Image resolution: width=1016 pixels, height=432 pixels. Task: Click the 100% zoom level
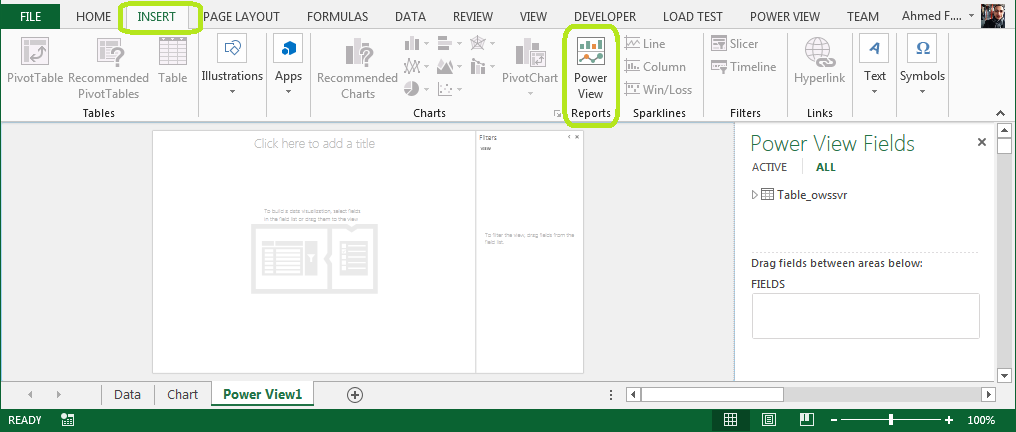[982, 420]
